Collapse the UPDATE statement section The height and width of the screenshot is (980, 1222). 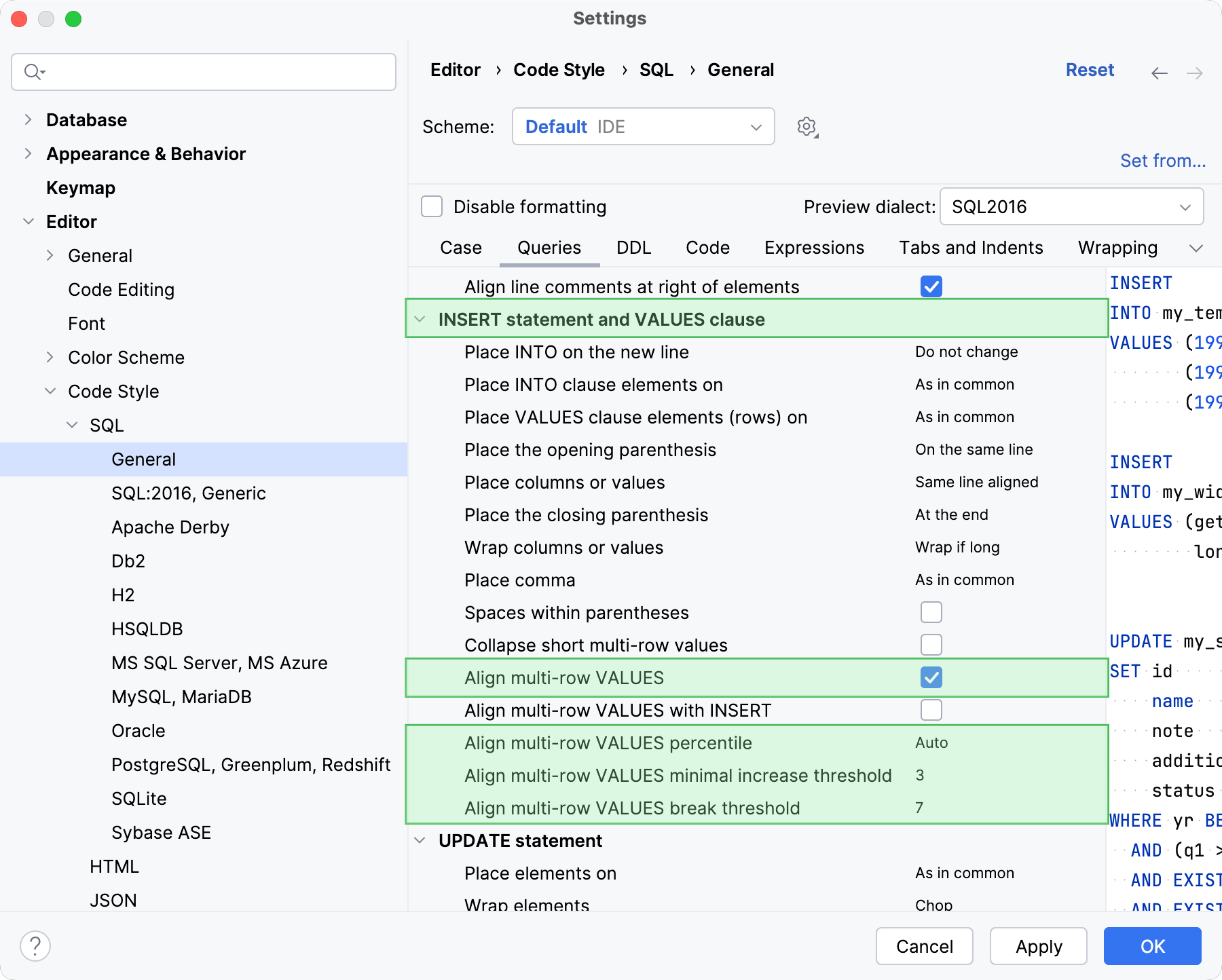pos(420,840)
